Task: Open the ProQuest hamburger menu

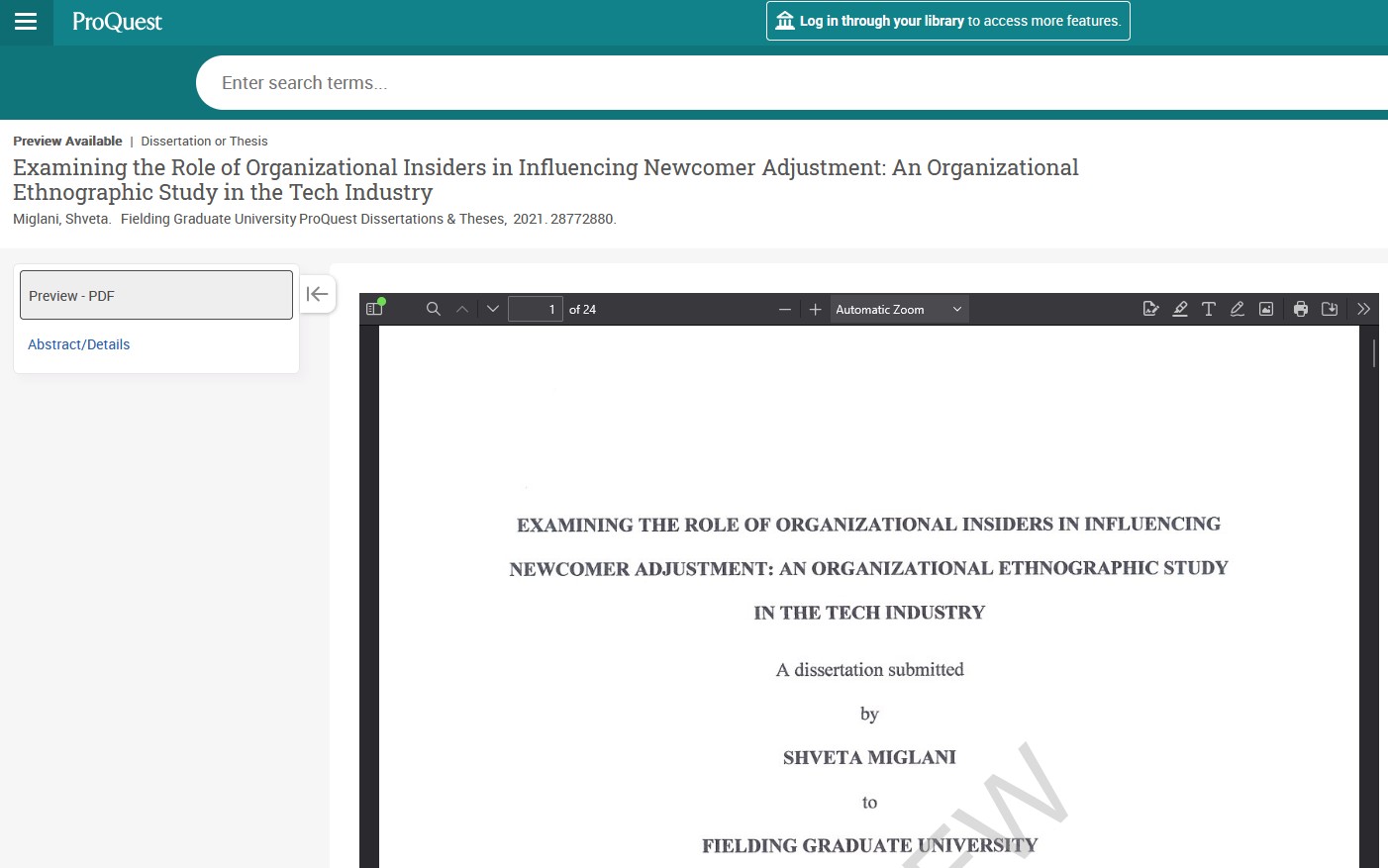Action: click(26, 22)
